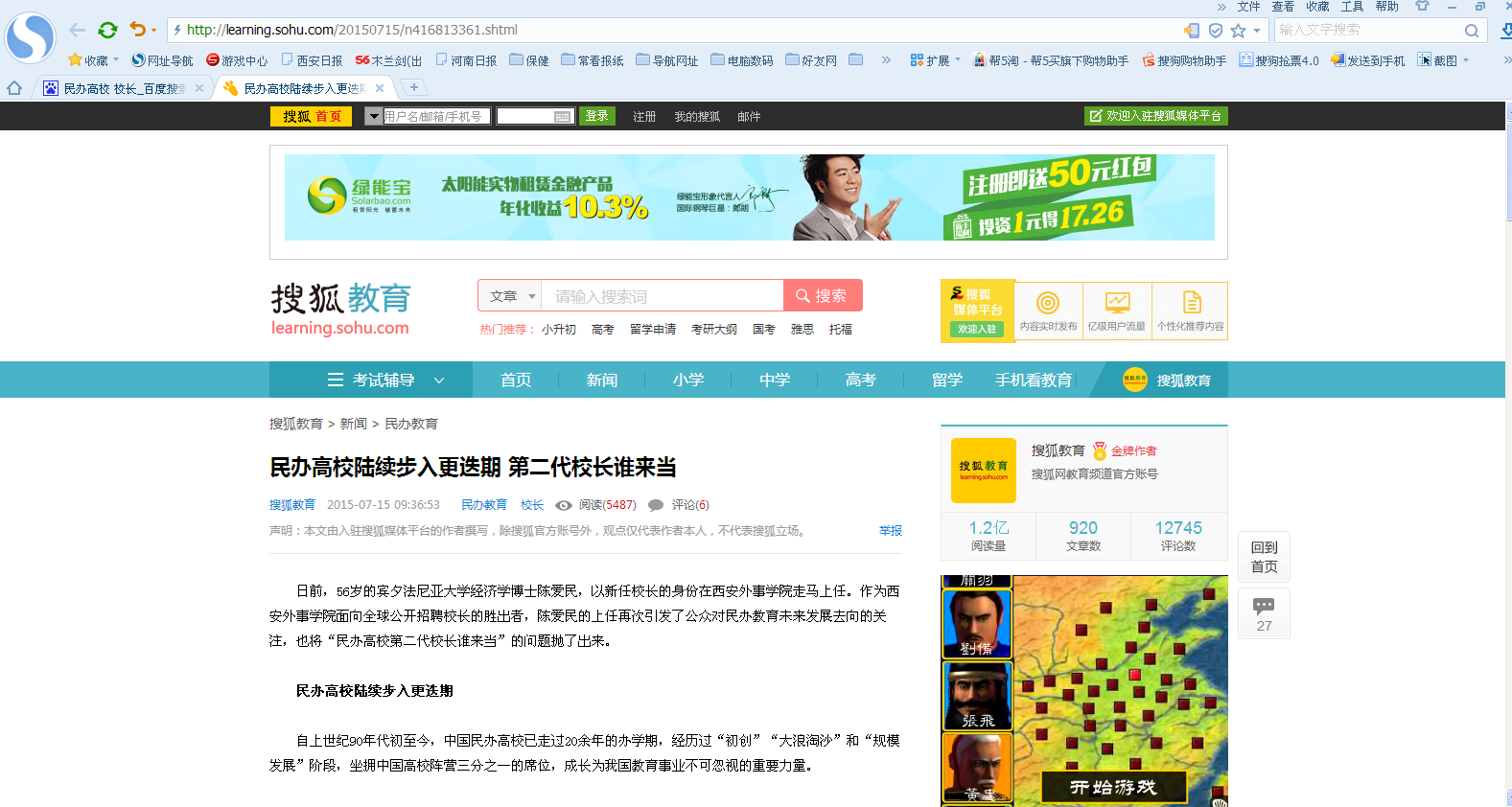
Task: Open the 查看 menu
Action: coord(1283,7)
